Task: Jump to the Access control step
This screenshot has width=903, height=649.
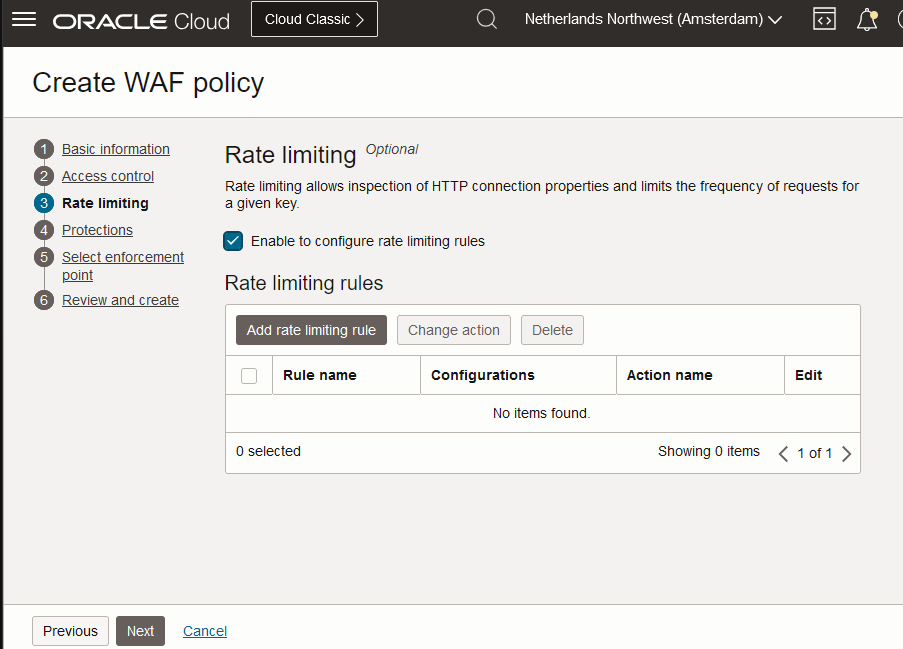Action: (108, 176)
